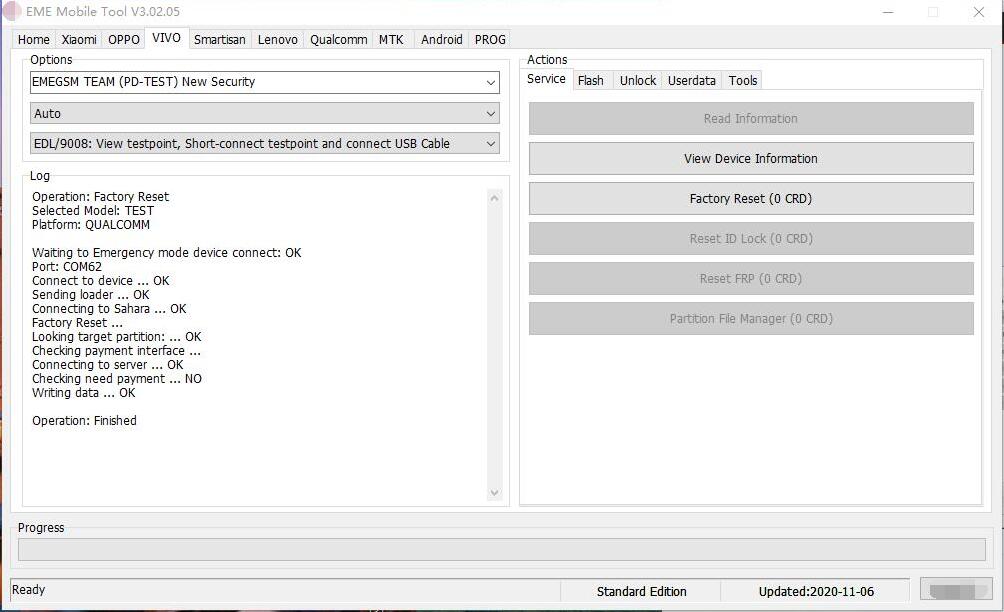The image size is (1004, 612).
Task: Switch to the OPPO tab
Action: click(x=124, y=40)
